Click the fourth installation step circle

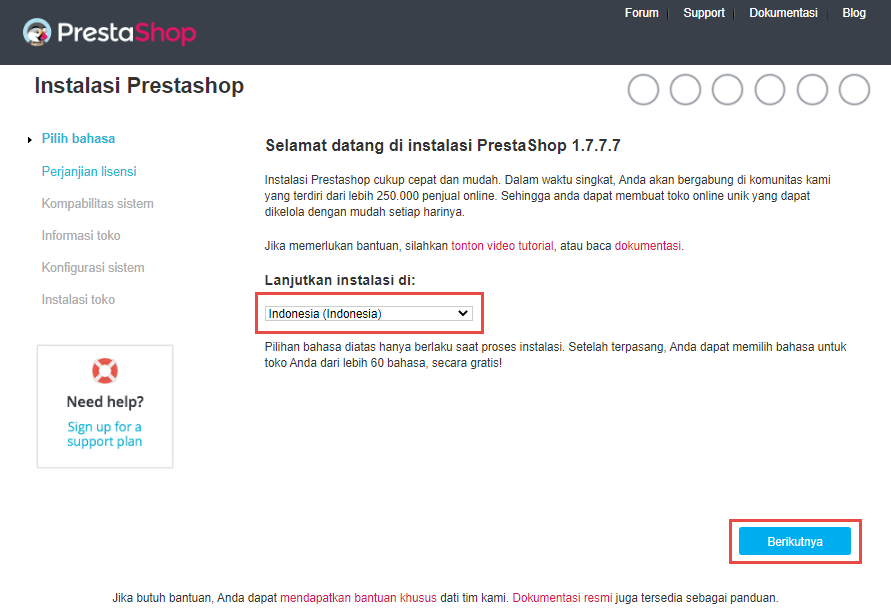point(770,90)
